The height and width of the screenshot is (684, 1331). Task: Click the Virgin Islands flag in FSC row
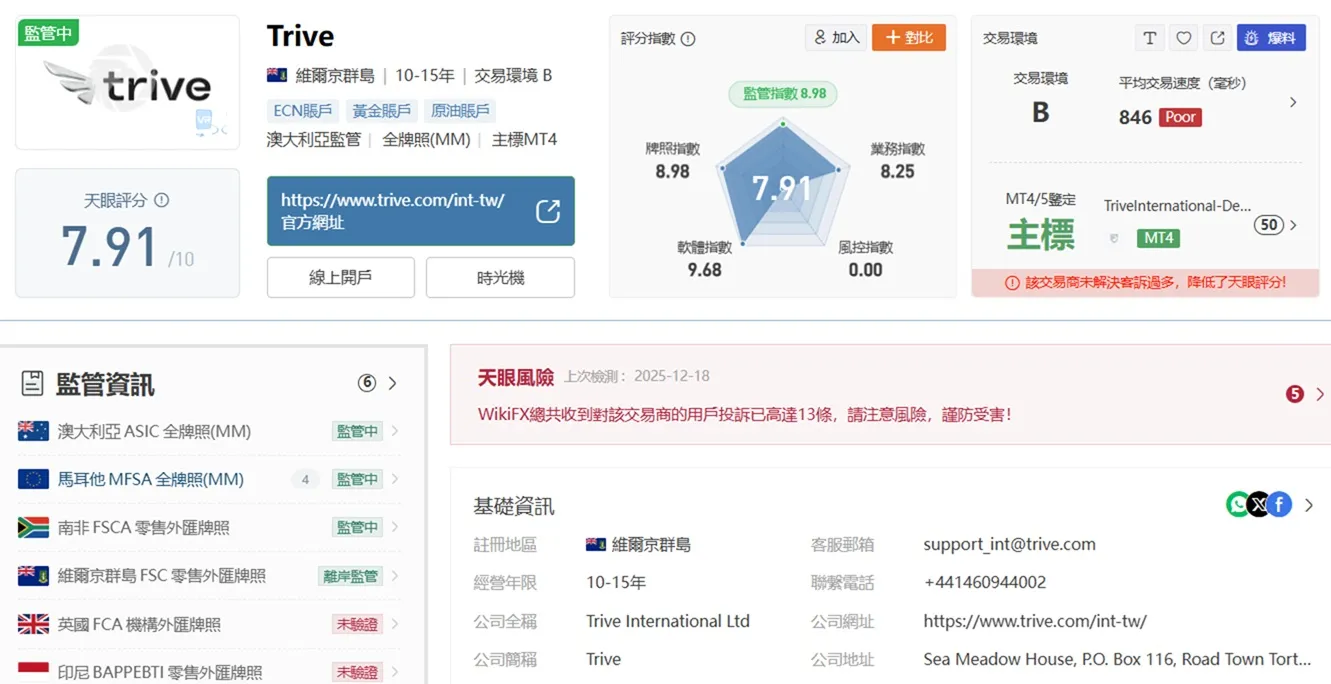pos(33,576)
